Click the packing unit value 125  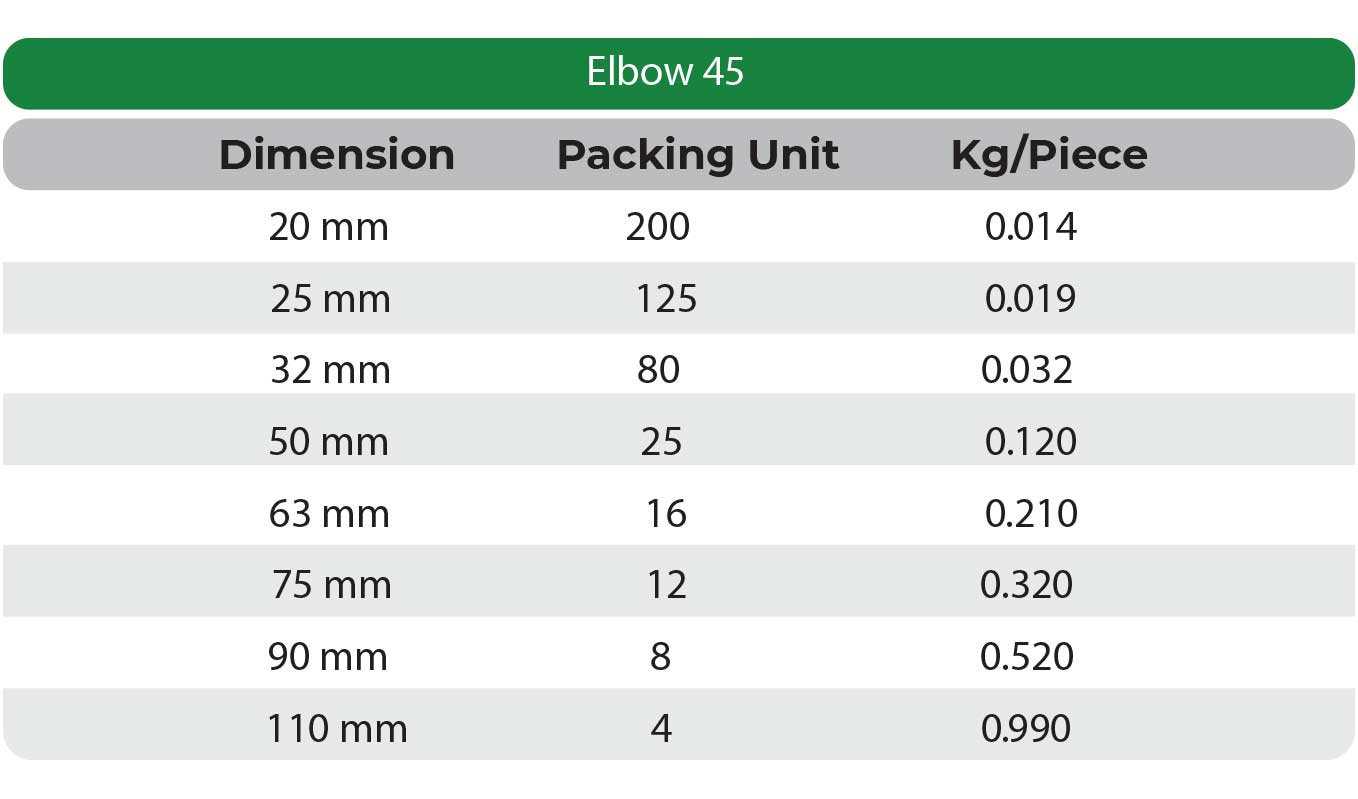666,299
